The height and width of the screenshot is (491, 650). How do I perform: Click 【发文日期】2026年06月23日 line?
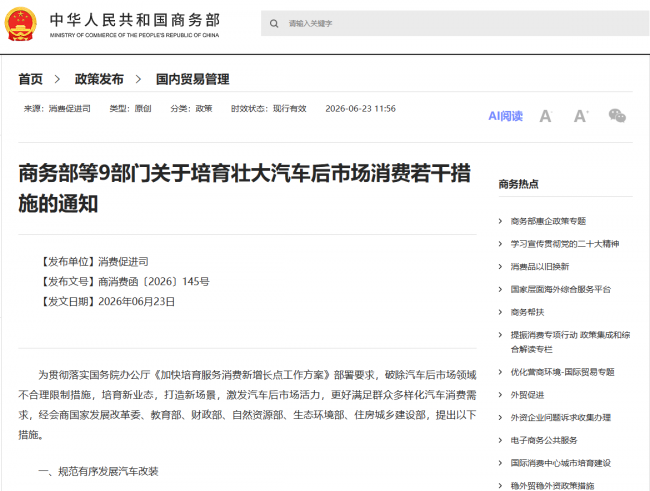(x=107, y=301)
